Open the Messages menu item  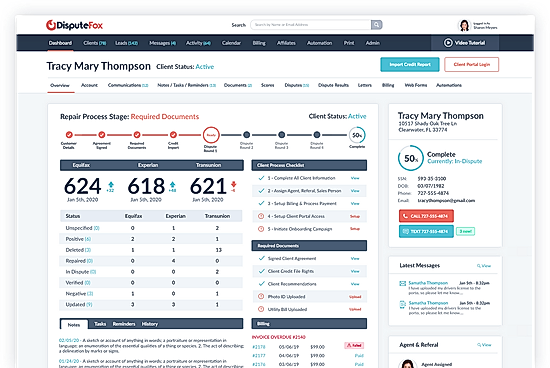[162, 43]
